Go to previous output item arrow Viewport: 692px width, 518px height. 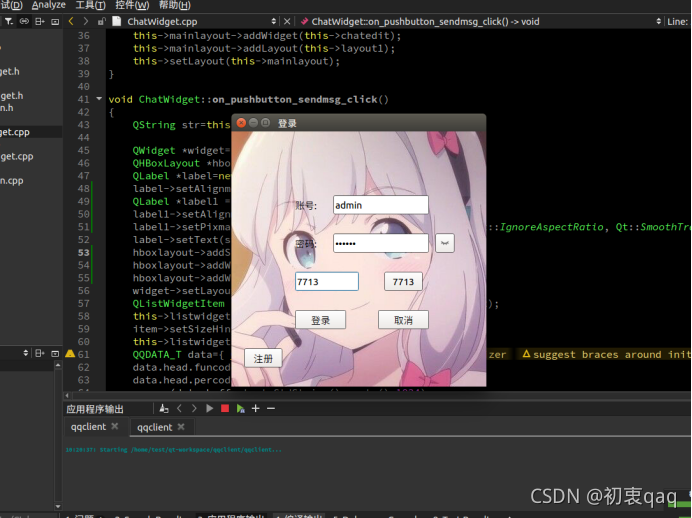[179, 409]
